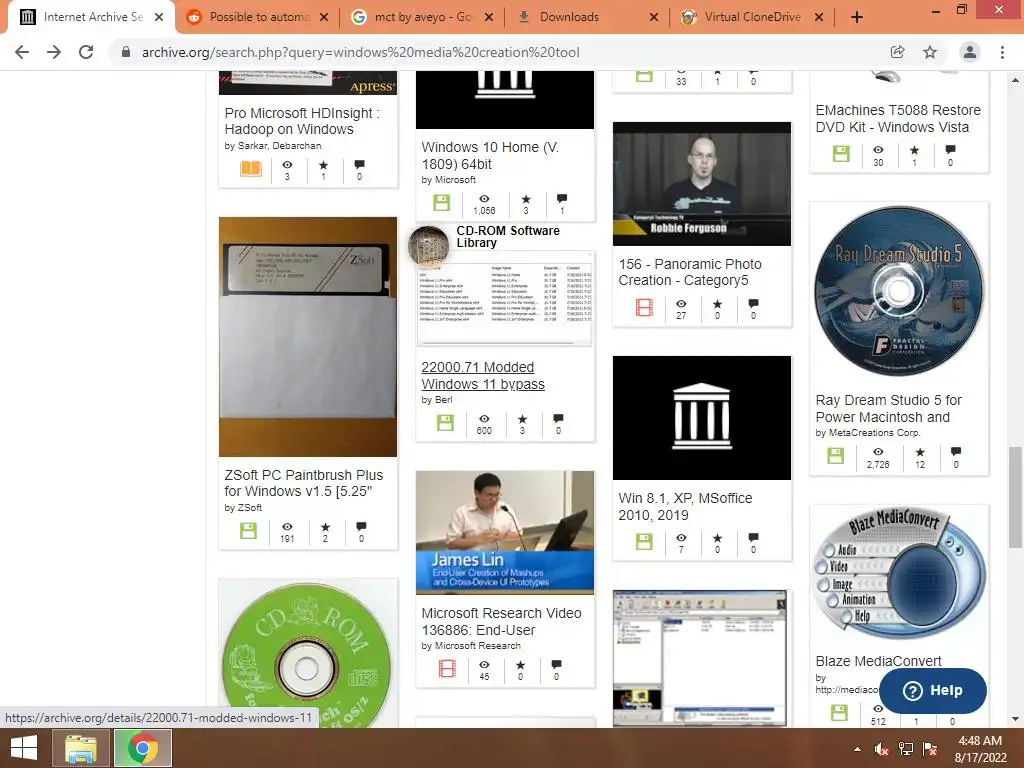This screenshot has width=1024, height=768.
Task: Click the page's vertical scrollbar thumb
Action: (x=1015, y=496)
